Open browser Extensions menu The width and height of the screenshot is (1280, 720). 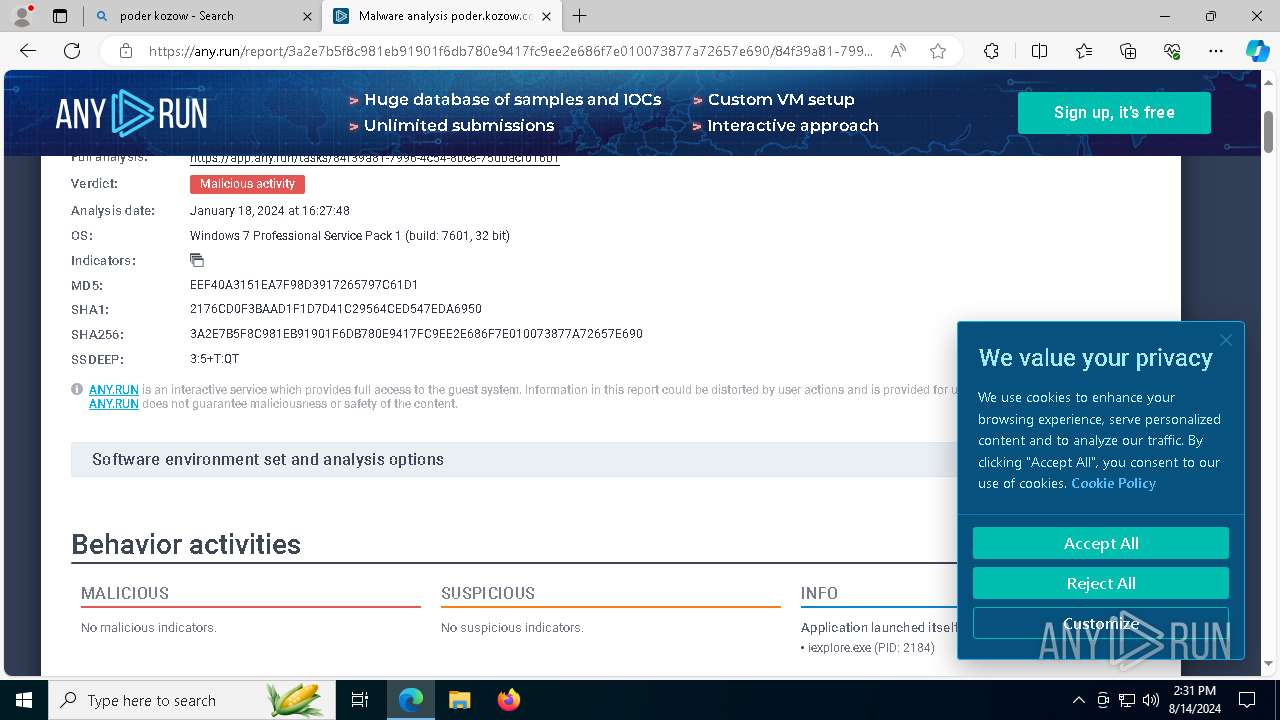tap(991, 51)
